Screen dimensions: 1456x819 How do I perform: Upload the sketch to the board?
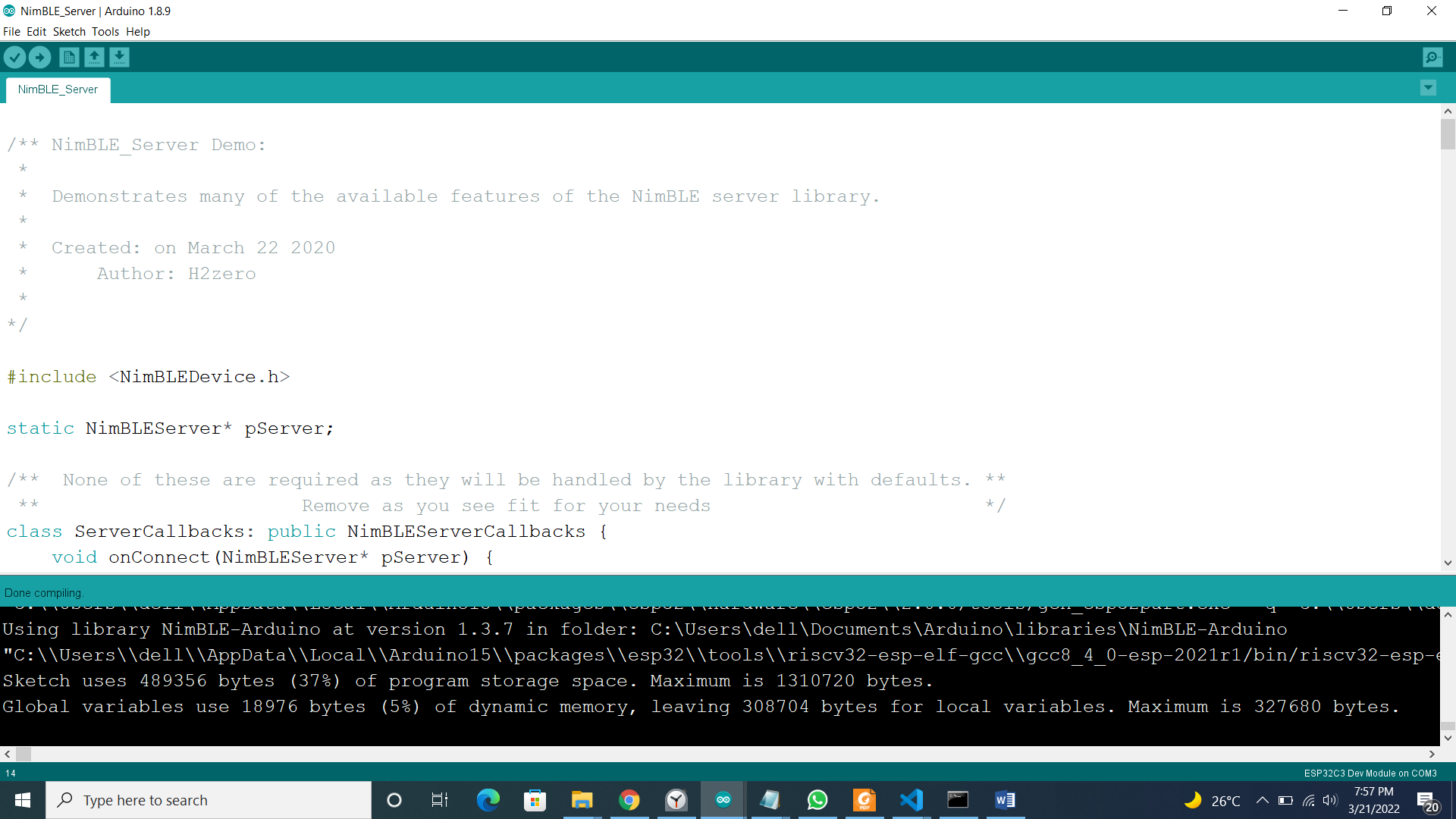click(x=39, y=57)
